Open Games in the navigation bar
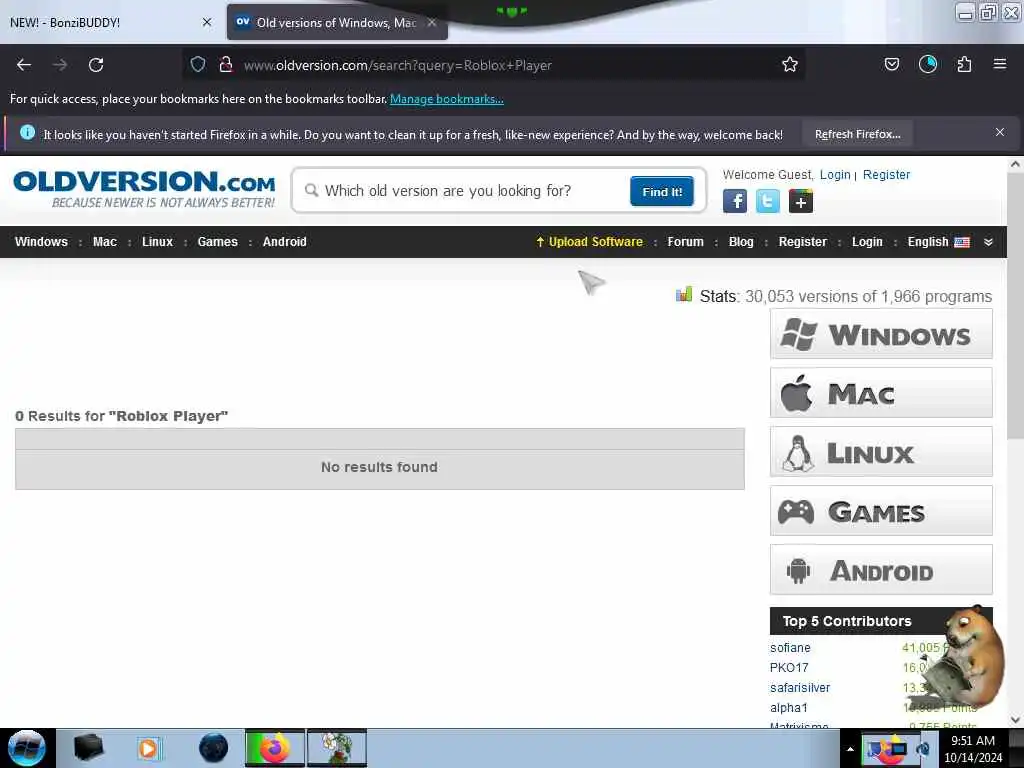Image resolution: width=1024 pixels, height=768 pixels. tap(217, 242)
